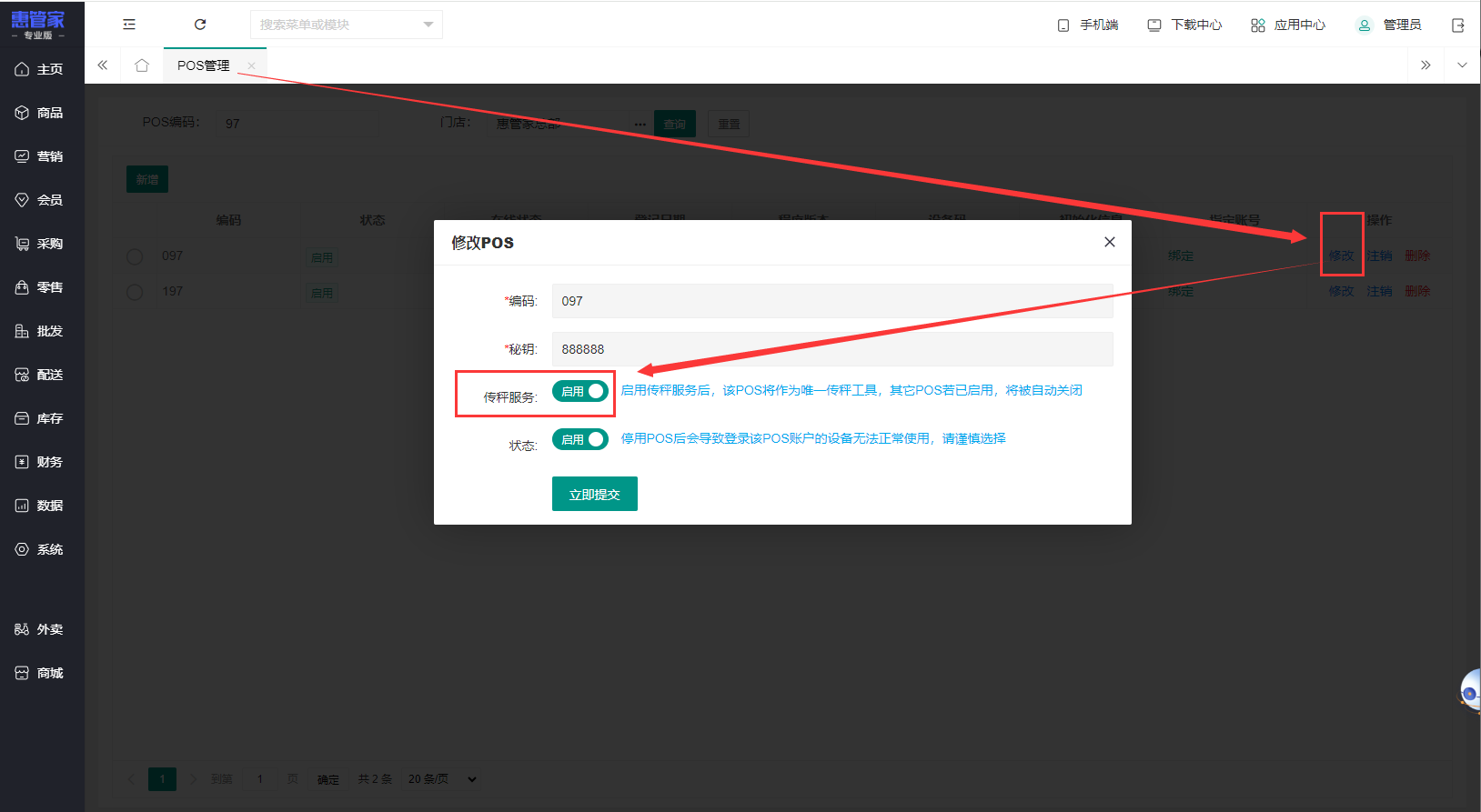Go to next page arrow in pagination
The width and height of the screenshot is (1481, 812).
(x=193, y=779)
